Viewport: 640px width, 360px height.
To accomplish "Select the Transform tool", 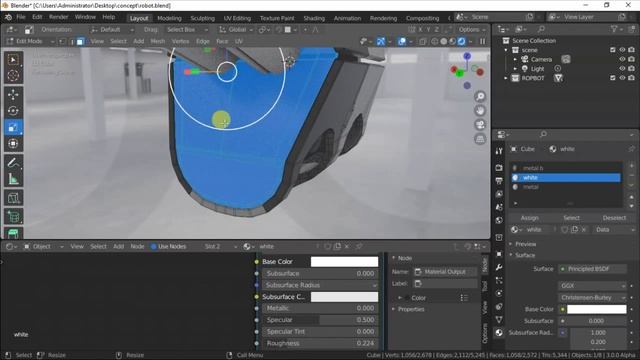I will [x=13, y=144].
